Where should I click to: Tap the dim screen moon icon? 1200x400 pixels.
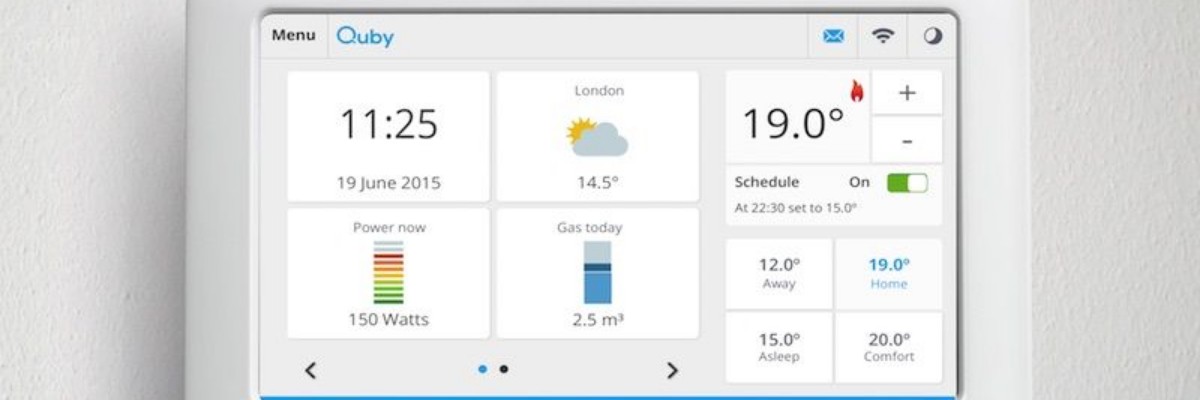[932, 36]
